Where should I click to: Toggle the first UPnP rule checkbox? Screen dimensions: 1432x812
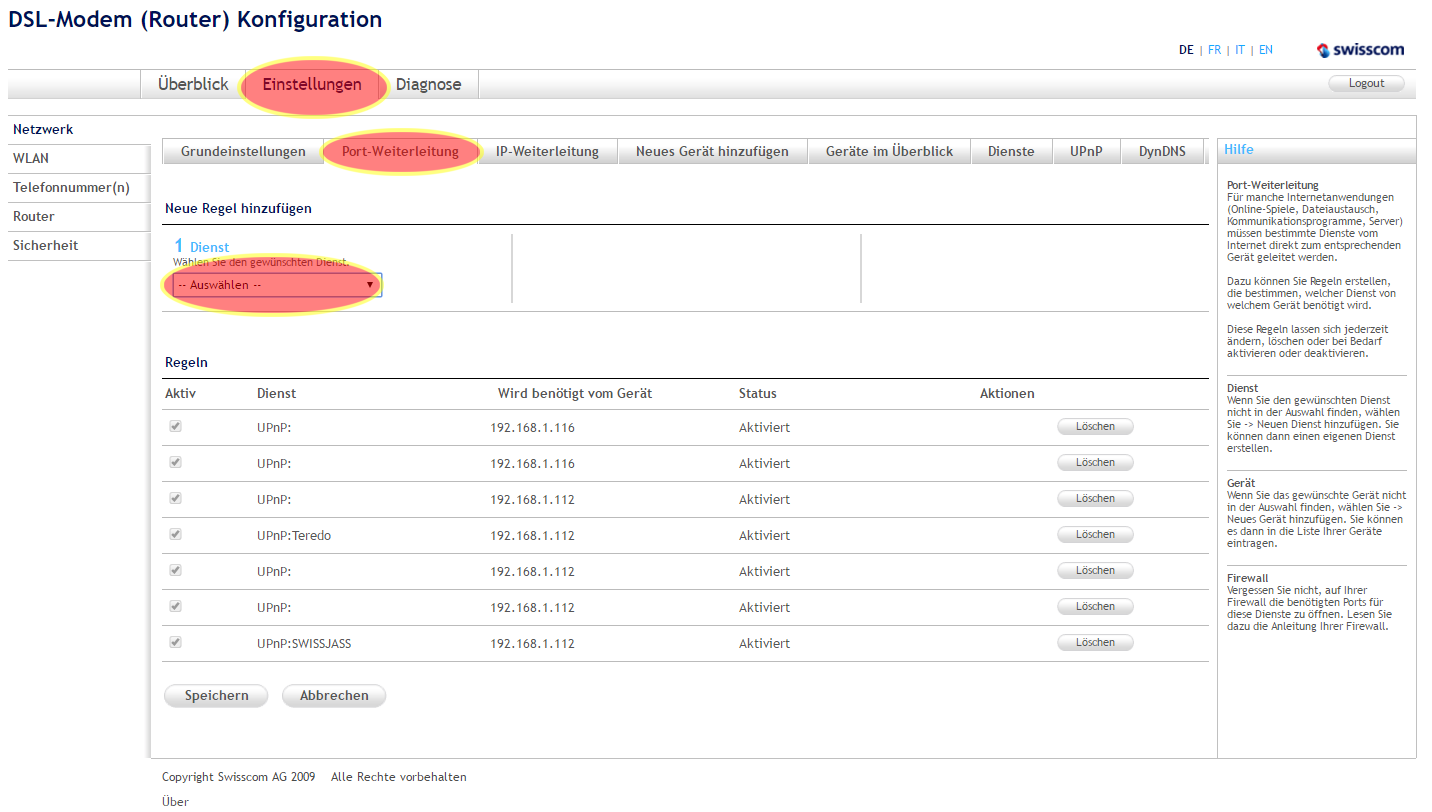click(176, 427)
